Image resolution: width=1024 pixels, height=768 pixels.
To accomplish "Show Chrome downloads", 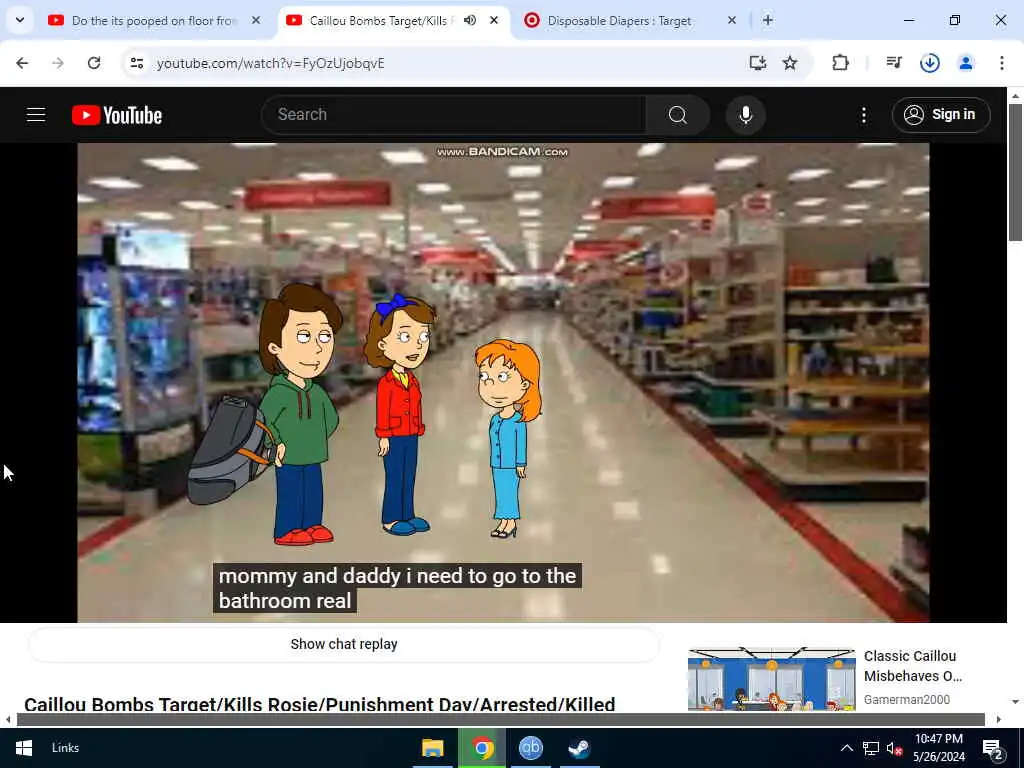I will coord(929,63).
